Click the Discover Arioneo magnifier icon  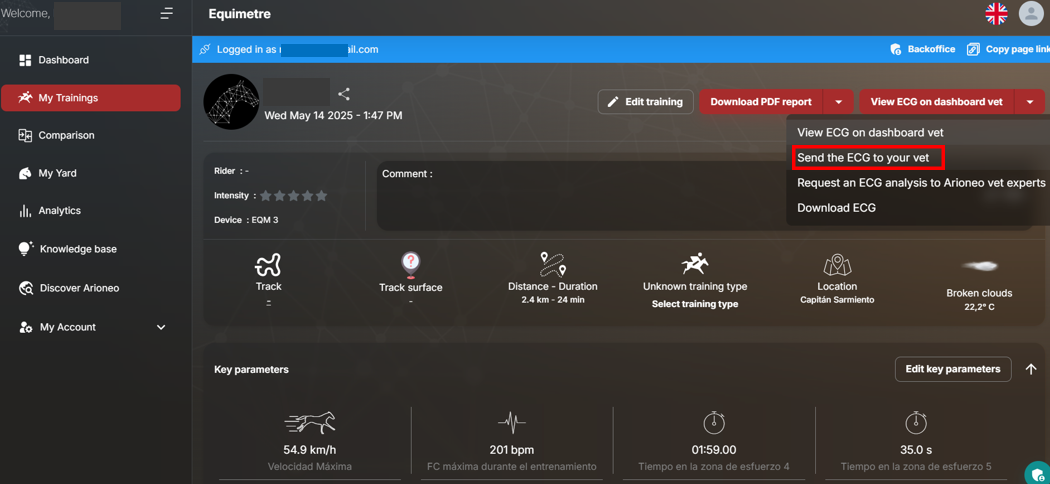point(26,289)
